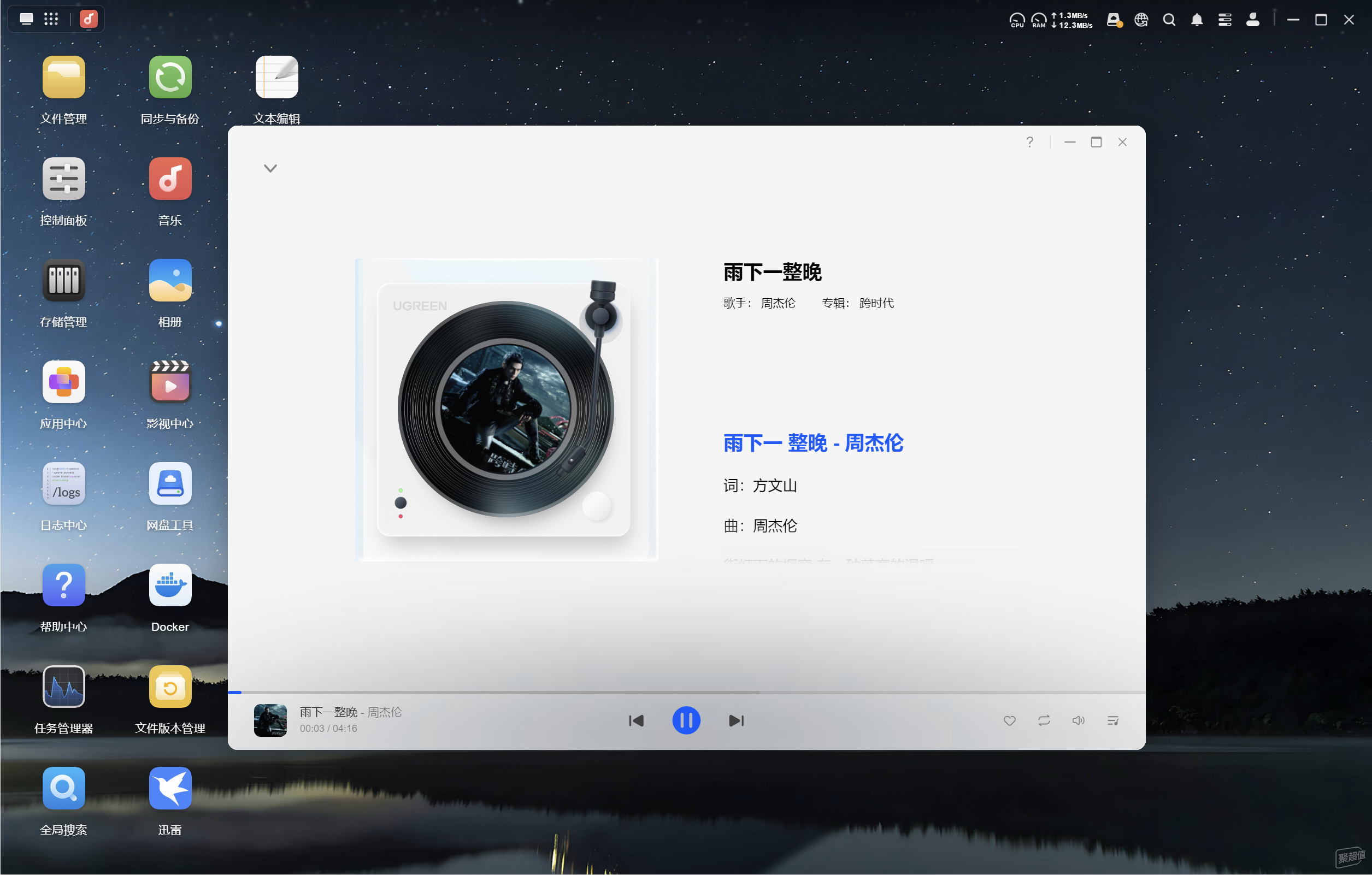This screenshot has width=1372, height=875.
Task: Open the 网盘工具 desktop icon
Action: pyautogui.click(x=170, y=483)
